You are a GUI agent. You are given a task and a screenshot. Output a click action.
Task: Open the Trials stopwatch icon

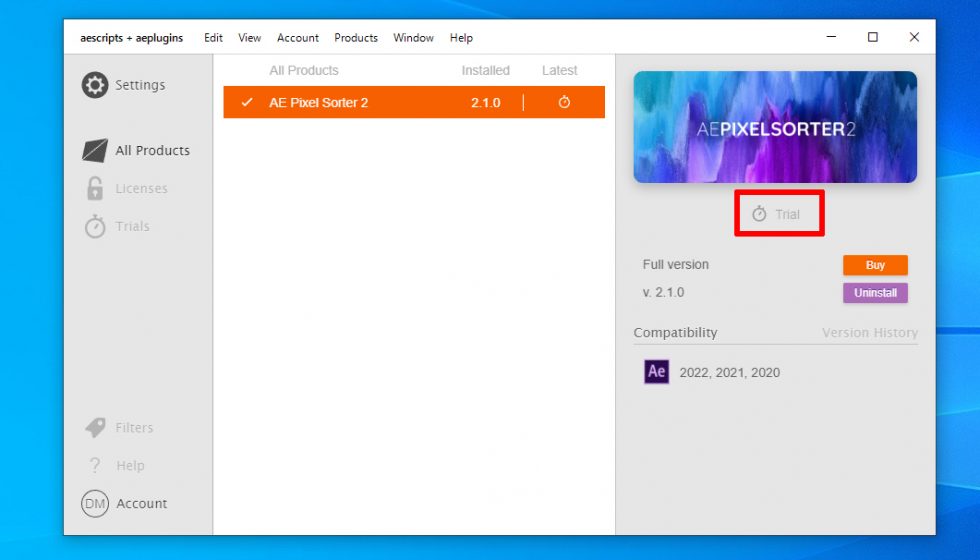95,226
